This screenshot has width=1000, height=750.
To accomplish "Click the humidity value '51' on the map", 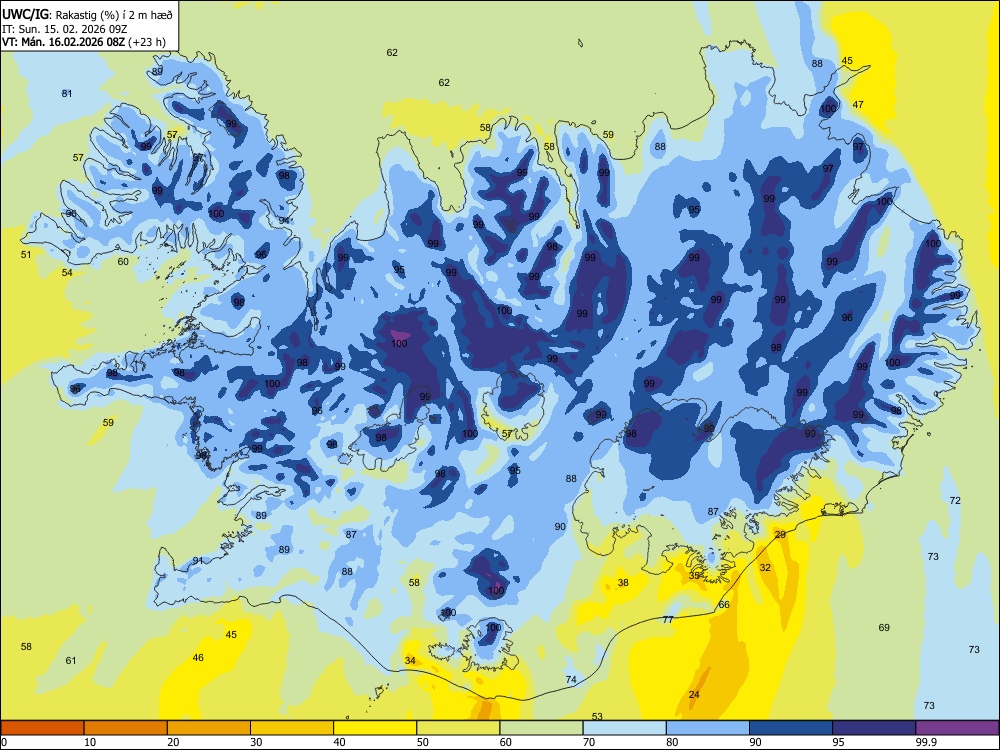I will (26, 254).
